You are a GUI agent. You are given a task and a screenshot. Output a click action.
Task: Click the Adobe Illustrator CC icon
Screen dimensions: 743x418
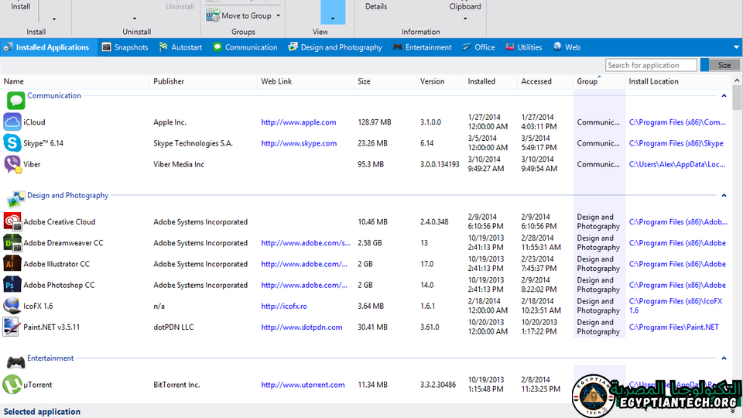(x=12, y=264)
